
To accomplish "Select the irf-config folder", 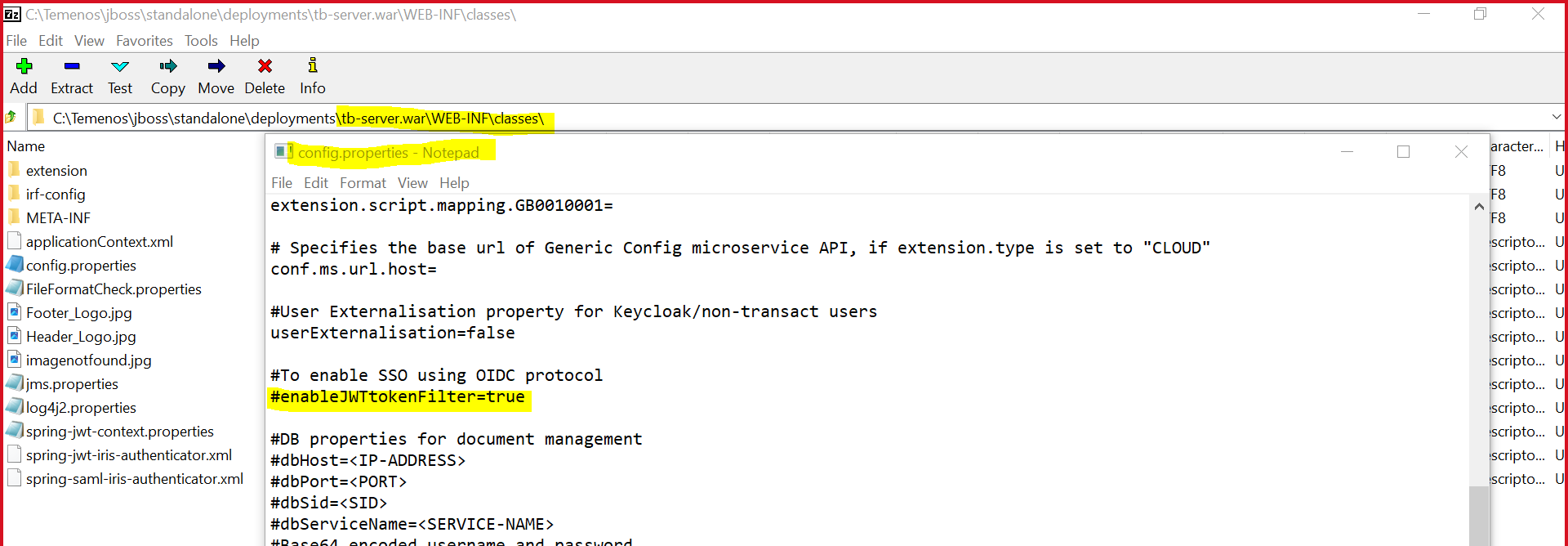I will click(x=56, y=195).
